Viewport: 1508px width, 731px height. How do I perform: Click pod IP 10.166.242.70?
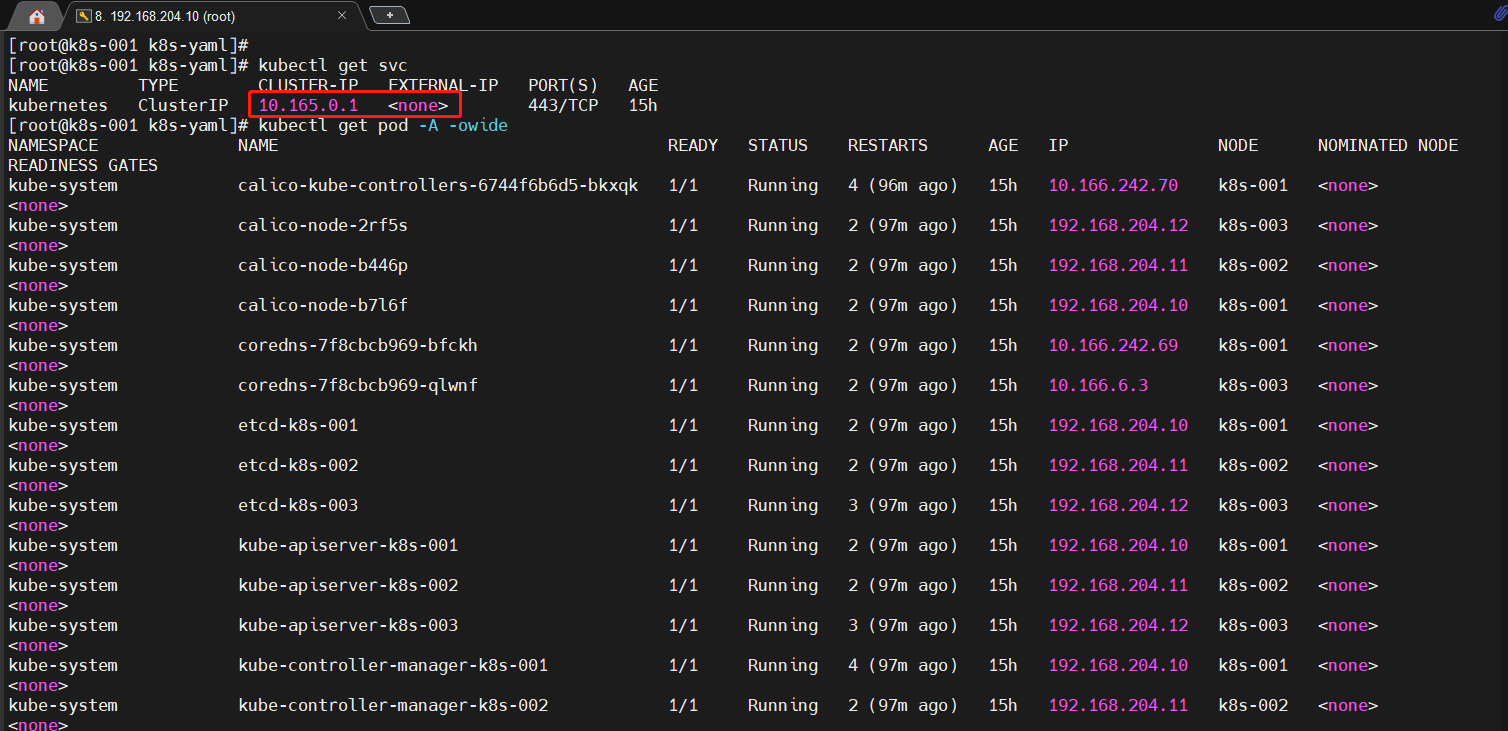[1113, 186]
